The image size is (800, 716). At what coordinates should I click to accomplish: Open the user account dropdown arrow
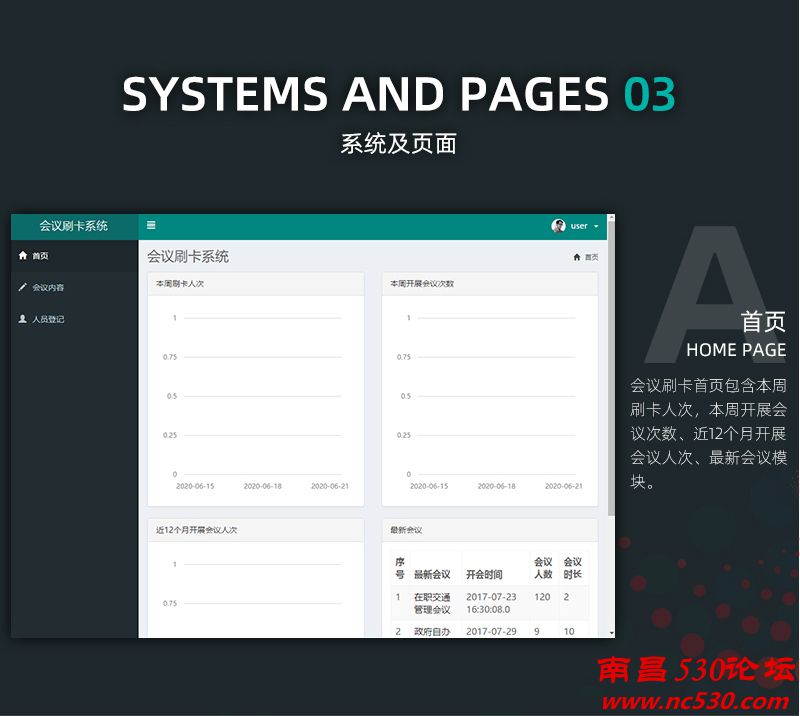point(597,226)
